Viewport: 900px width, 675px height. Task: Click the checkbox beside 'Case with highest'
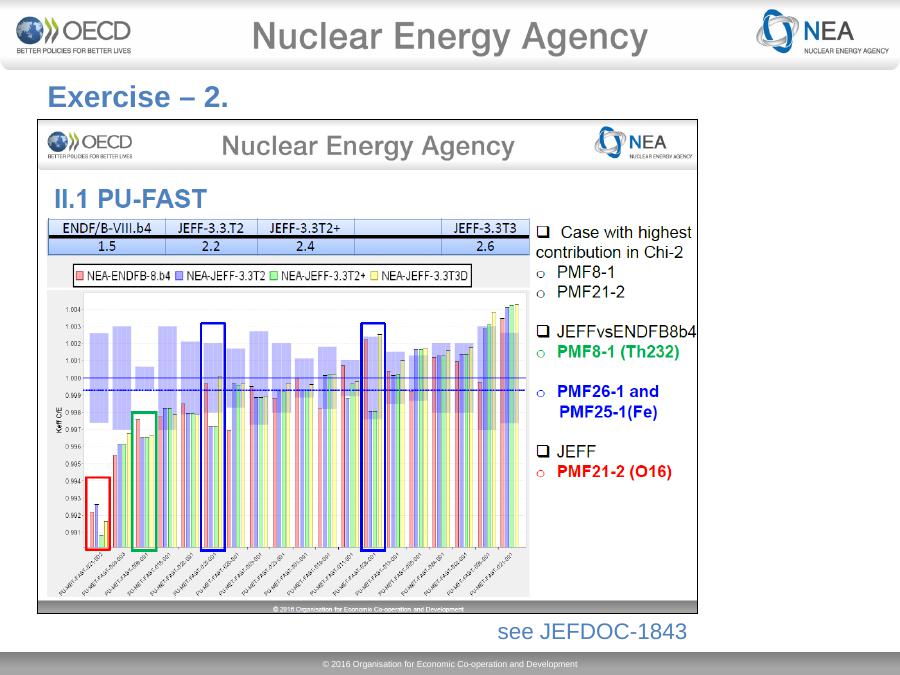[x=543, y=233]
